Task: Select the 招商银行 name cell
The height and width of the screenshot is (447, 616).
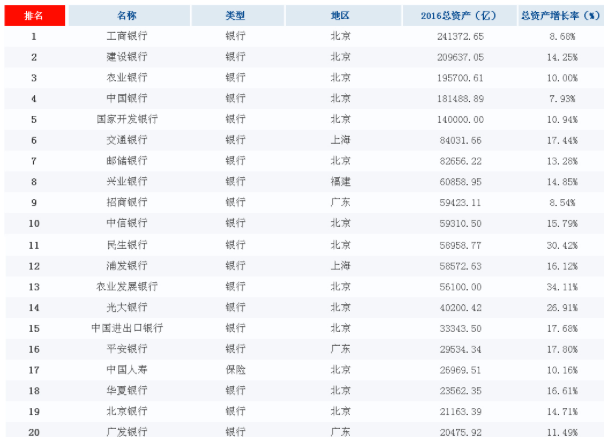Action: click(x=127, y=203)
